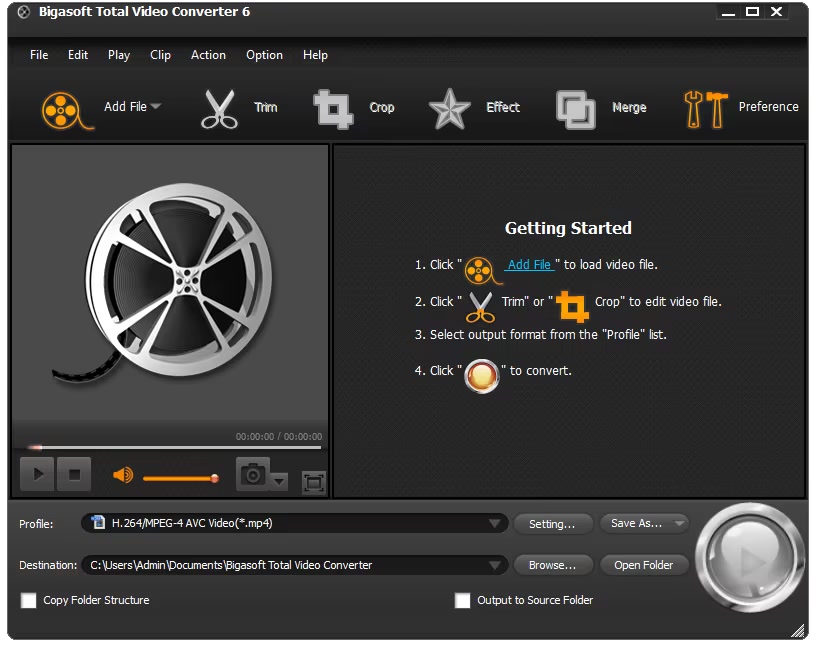
Task: Mute audio with the speaker icon
Action: (123, 475)
